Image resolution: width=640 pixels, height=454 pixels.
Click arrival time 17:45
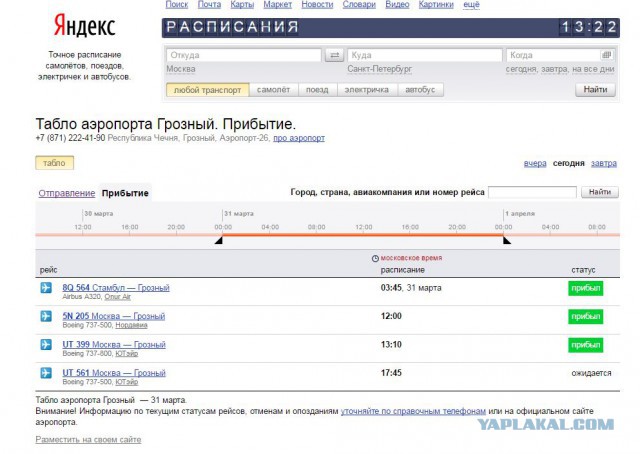391,373
